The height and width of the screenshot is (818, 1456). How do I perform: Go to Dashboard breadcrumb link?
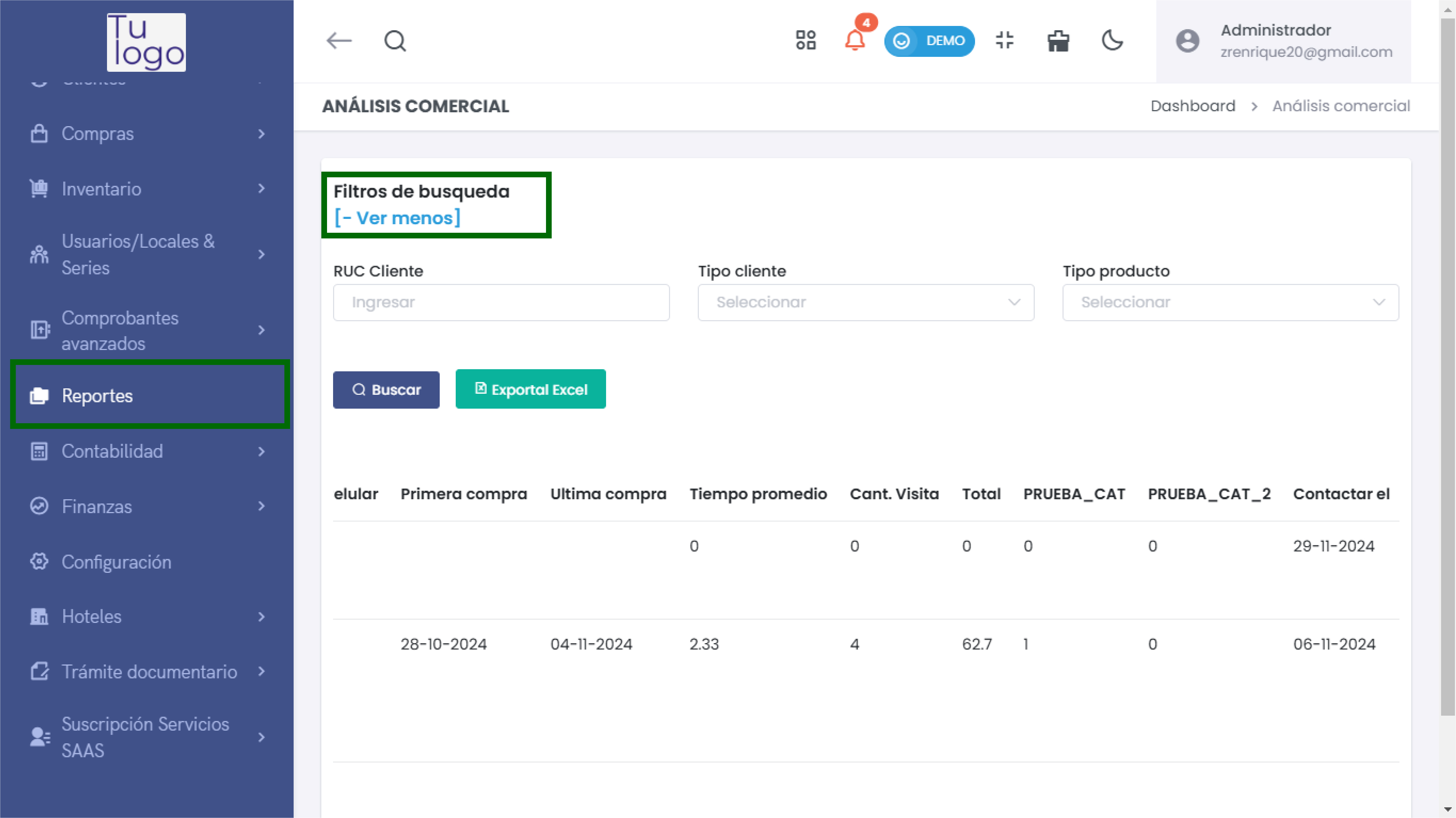[x=1193, y=106]
